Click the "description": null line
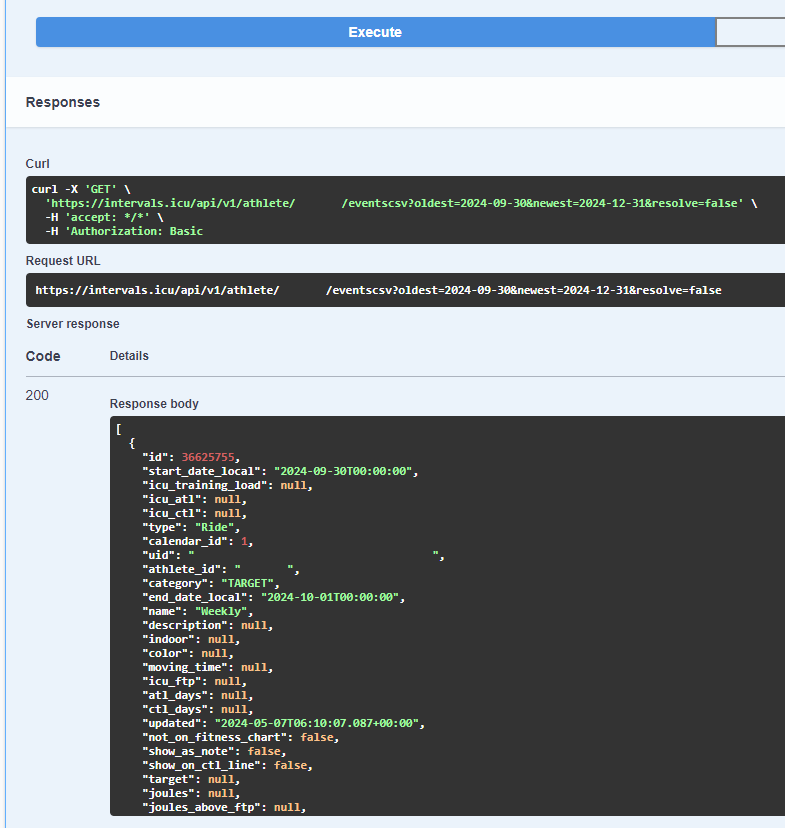 click(x=207, y=625)
